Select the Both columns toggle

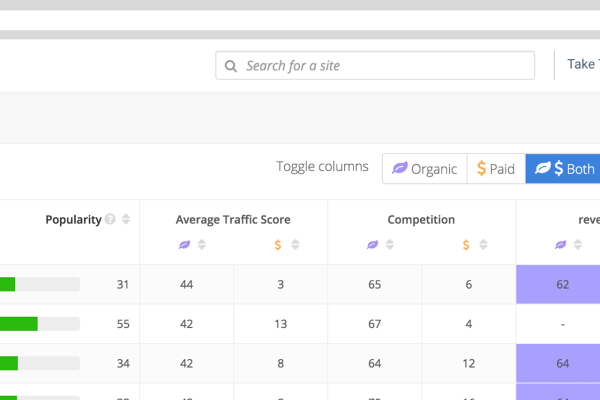(562, 168)
